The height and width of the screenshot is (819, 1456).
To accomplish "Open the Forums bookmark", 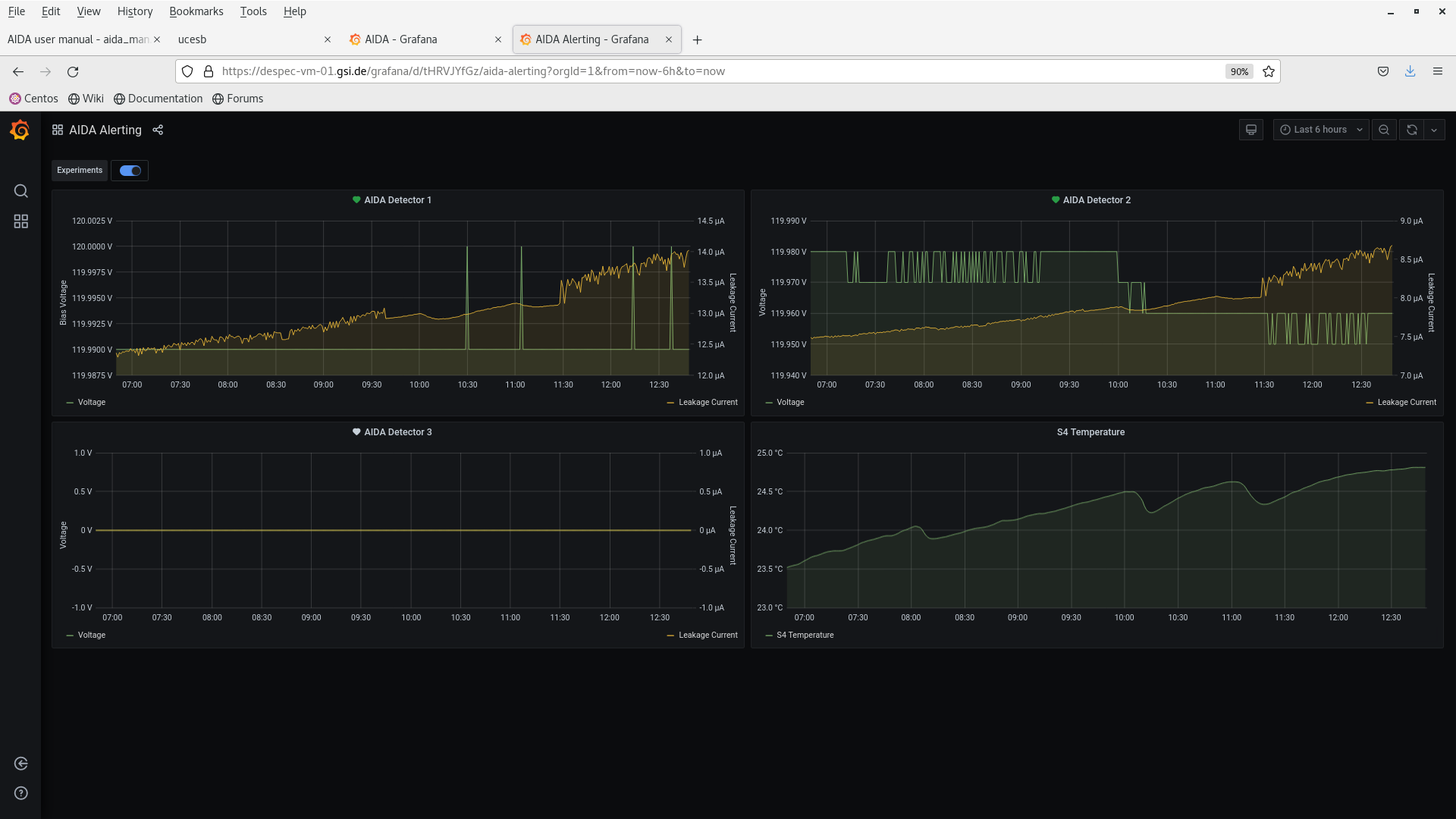I will [237, 99].
